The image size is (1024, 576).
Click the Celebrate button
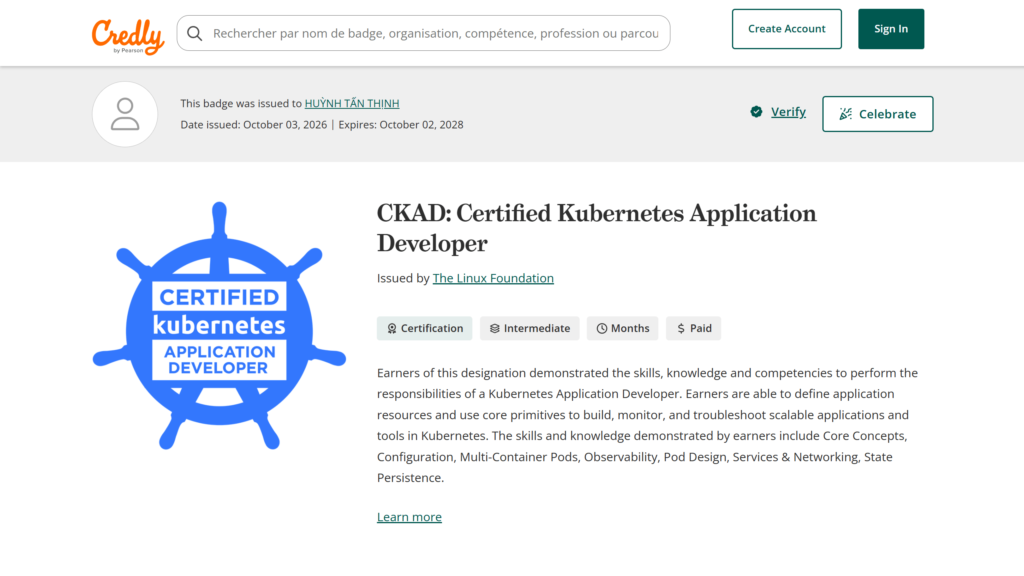pyautogui.click(x=878, y=114)
